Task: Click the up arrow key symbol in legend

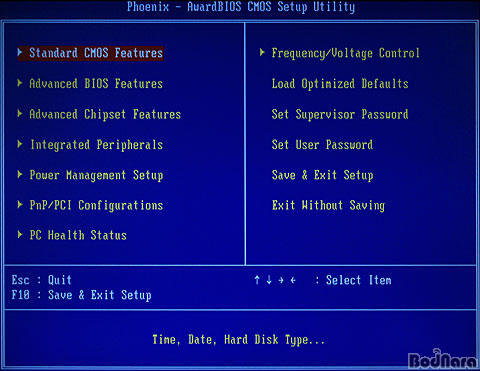Action: pos(257,280)
